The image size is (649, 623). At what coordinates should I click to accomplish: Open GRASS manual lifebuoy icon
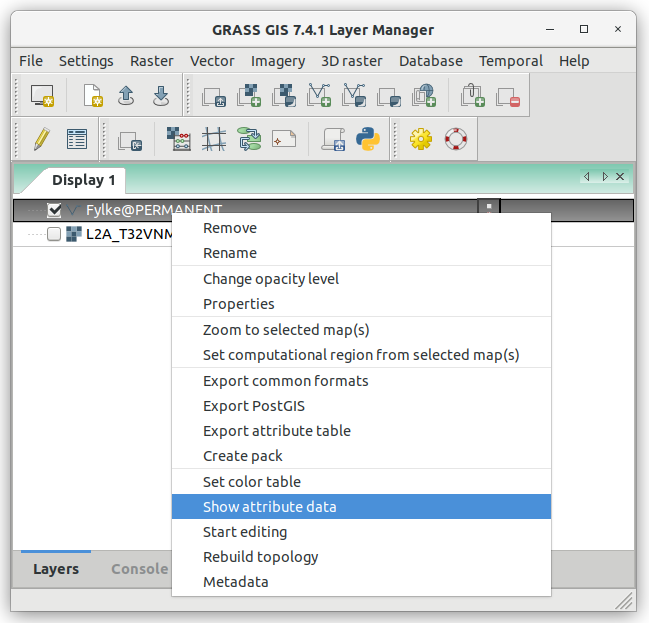pos(456,139)
